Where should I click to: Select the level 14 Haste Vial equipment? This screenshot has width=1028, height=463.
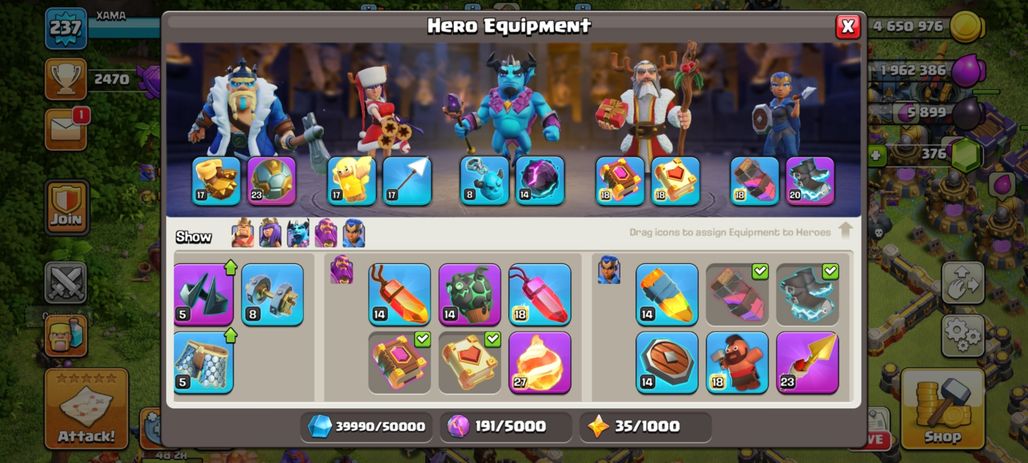667,294
